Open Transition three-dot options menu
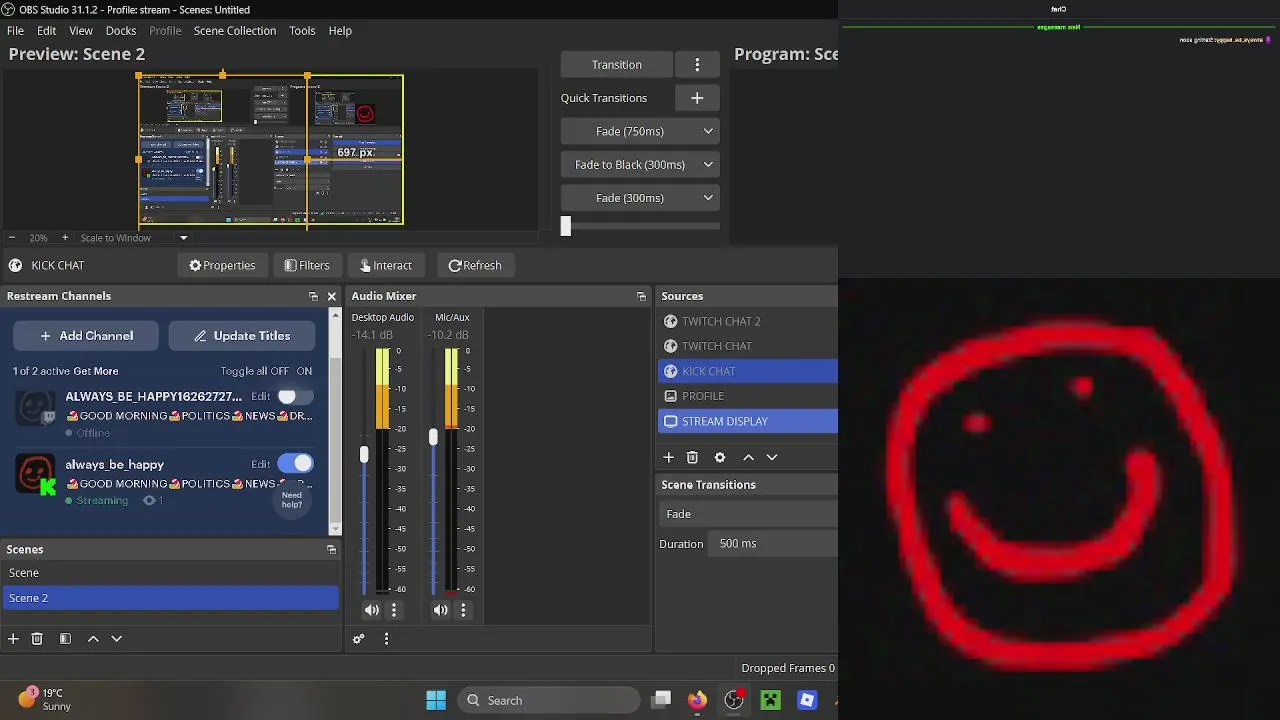1280x720 pixels. tap(697, 65)
